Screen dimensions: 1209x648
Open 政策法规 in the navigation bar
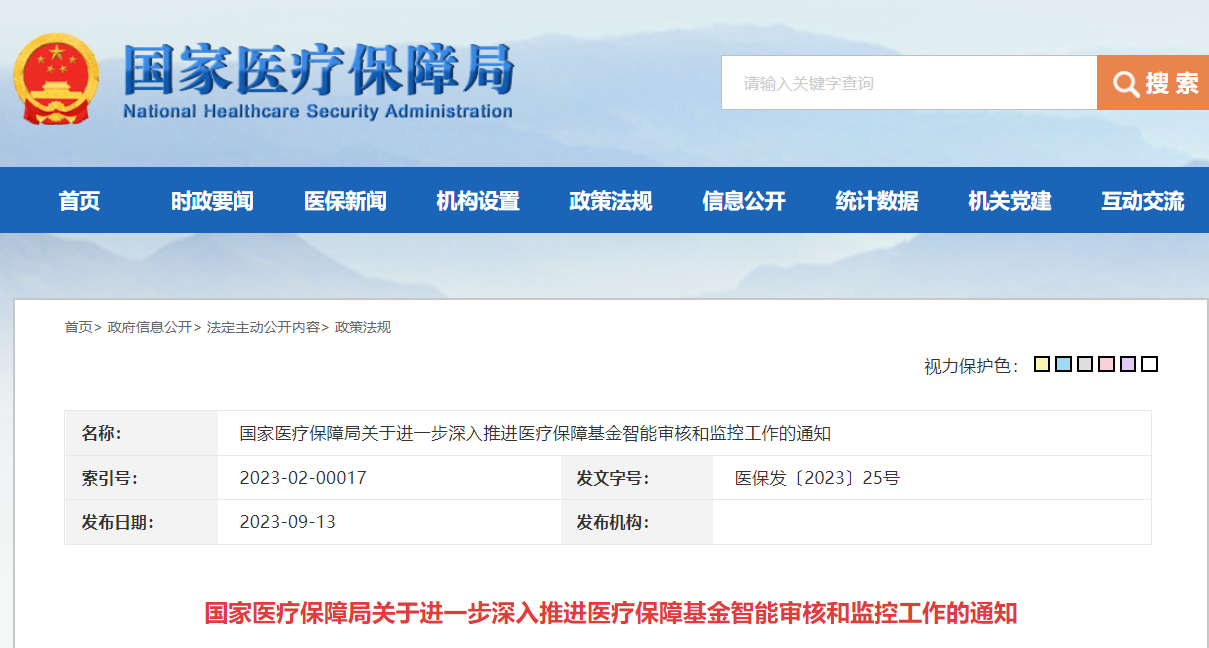[611, 201]
